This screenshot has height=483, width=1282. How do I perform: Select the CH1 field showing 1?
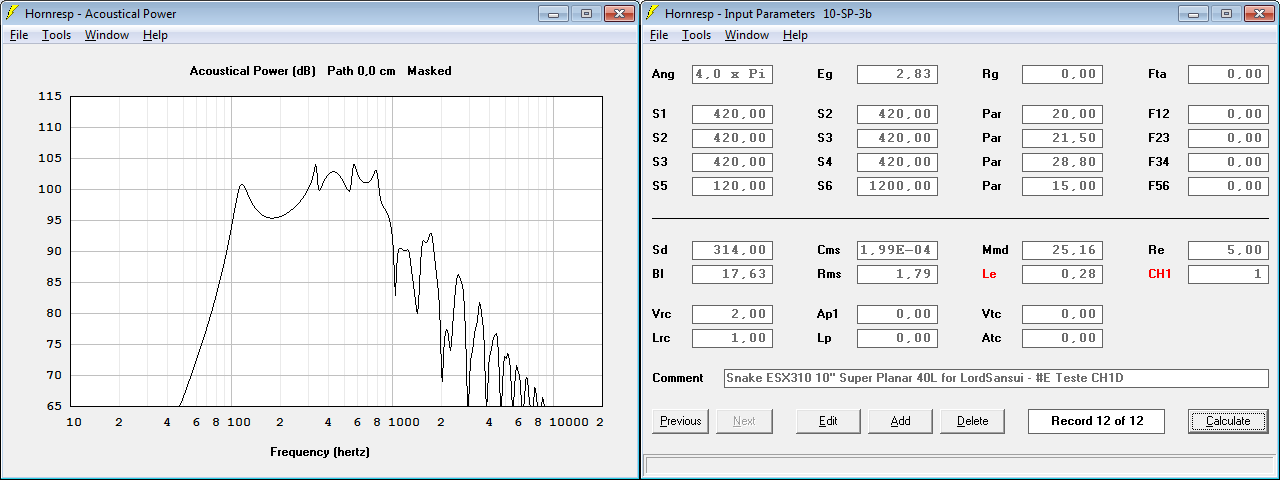click(1228, 274)
